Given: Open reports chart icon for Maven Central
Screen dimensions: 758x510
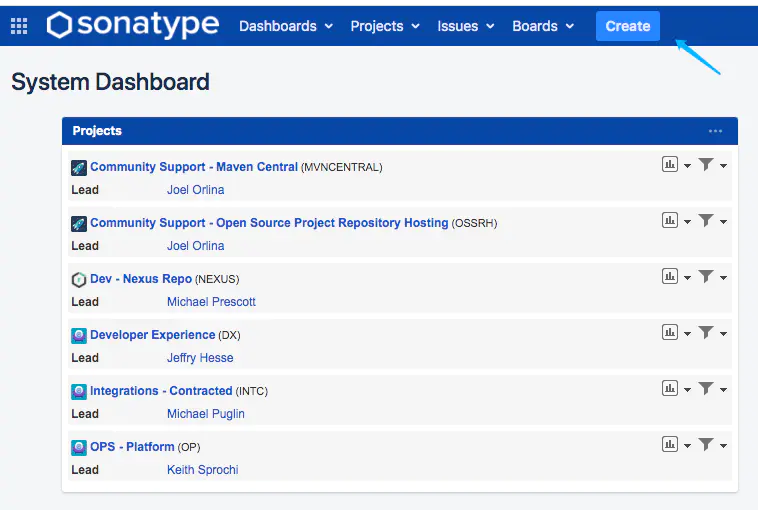Looking at the screenshot, I should pyautogui.click(x=670, y=164).
